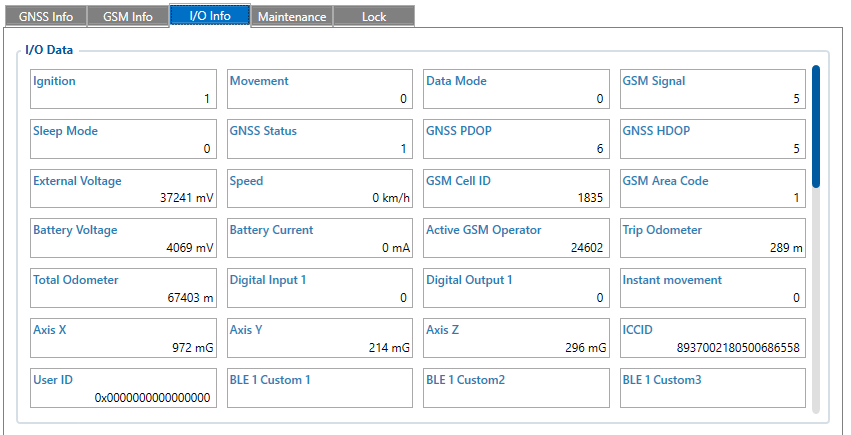
Task: Click the Ignition value field
Action: (123, 89)
